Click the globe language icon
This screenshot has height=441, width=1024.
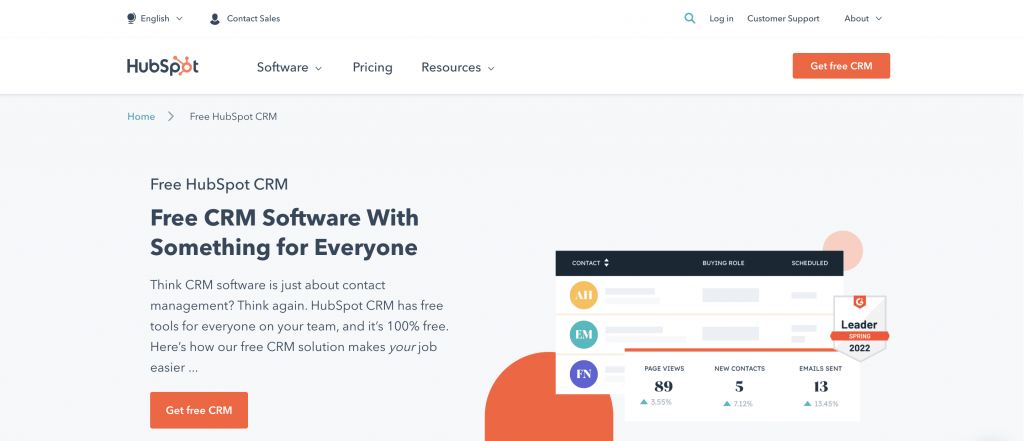[131, 19]
